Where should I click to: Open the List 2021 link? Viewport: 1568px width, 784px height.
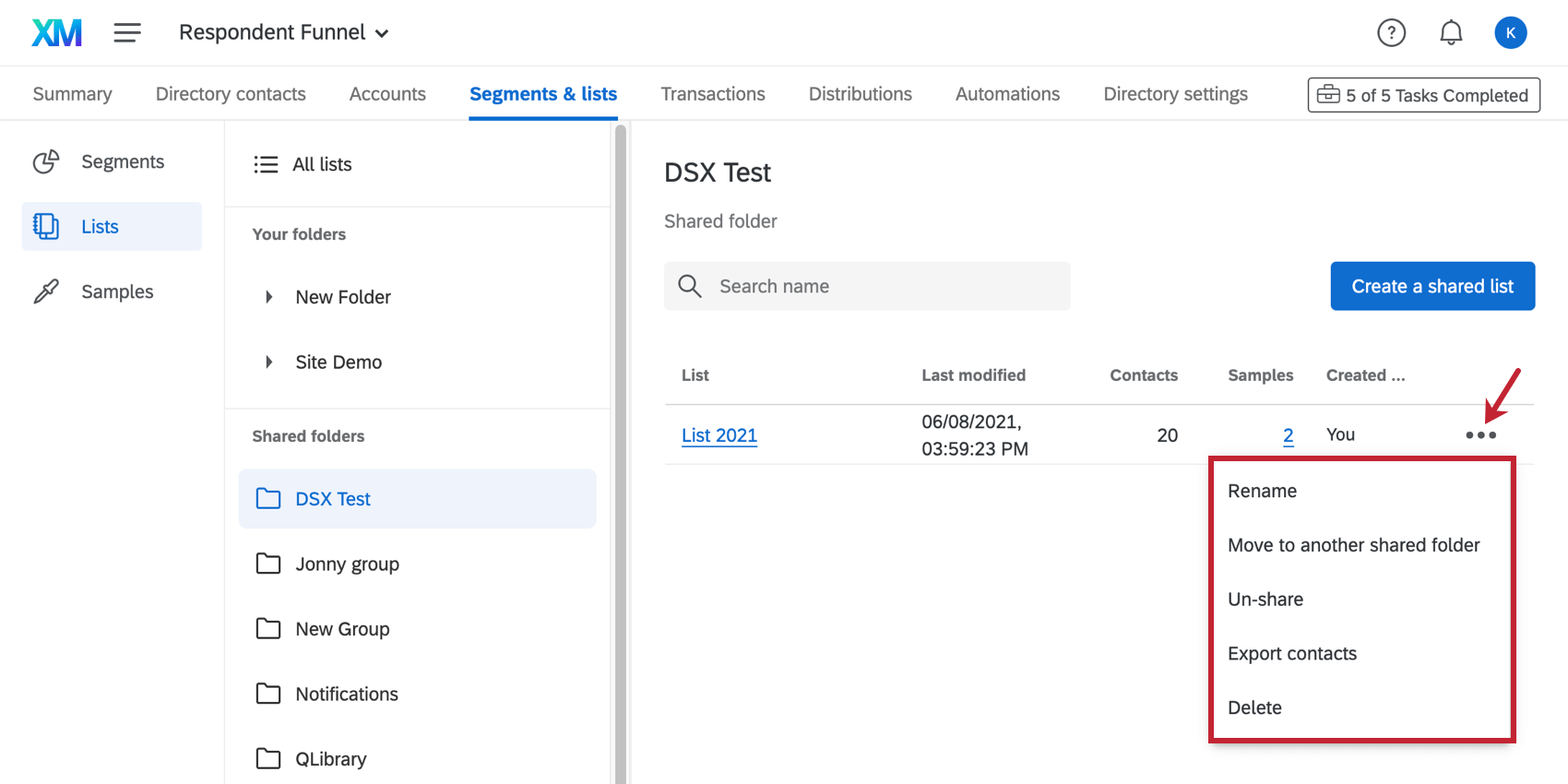click(x=719, y=435)
